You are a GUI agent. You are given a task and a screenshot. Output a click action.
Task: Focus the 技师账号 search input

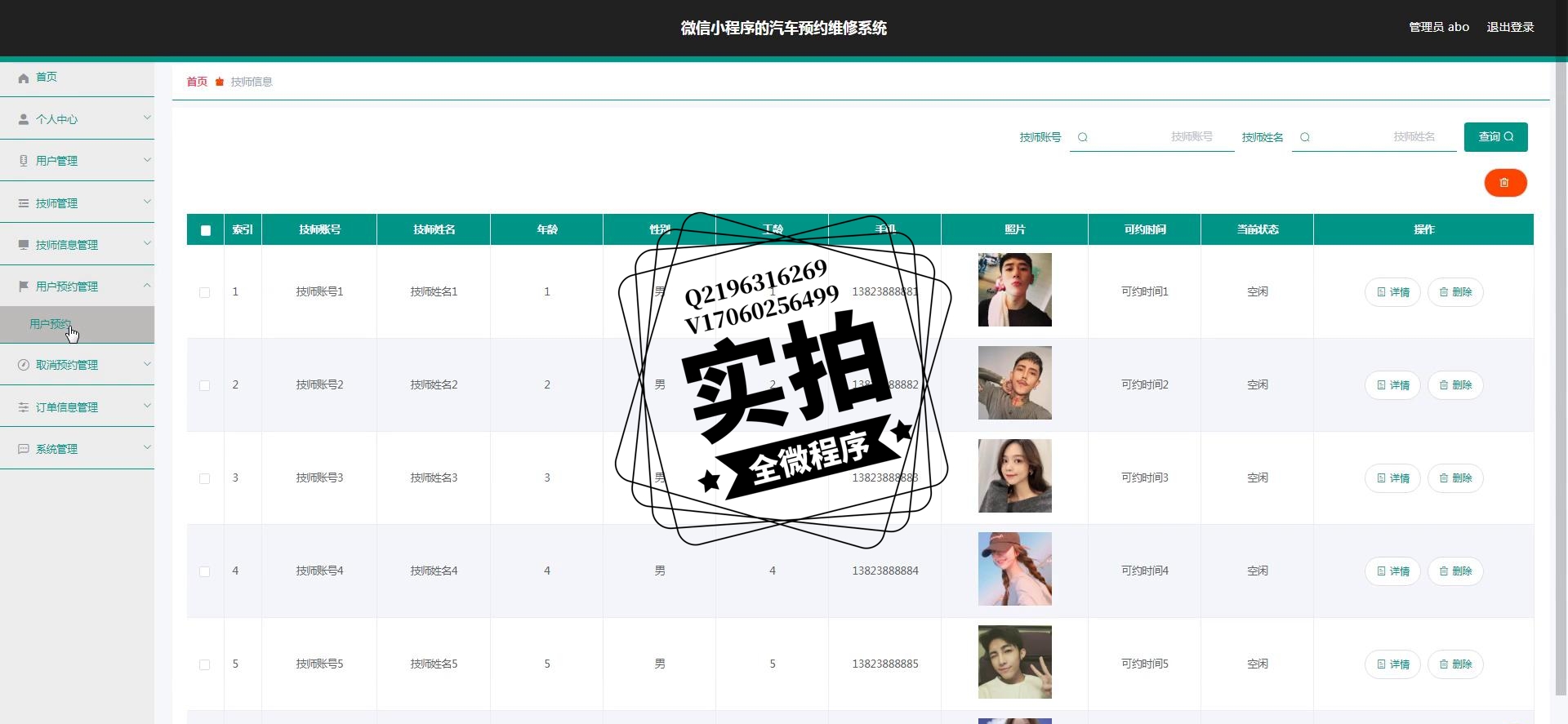click(x=1152, y=137)
